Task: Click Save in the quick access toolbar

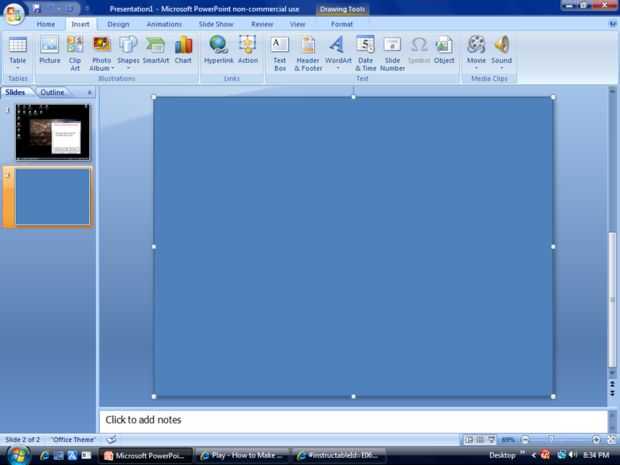Action: coord(36,8)
